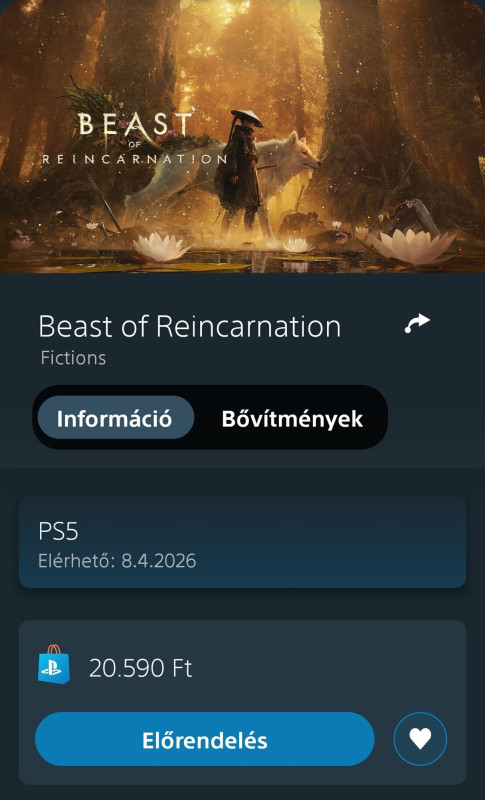Tap the PS5 heading text
Image resolution: width=485 pixels, height=800 pixels.
(x=58, y=531)
